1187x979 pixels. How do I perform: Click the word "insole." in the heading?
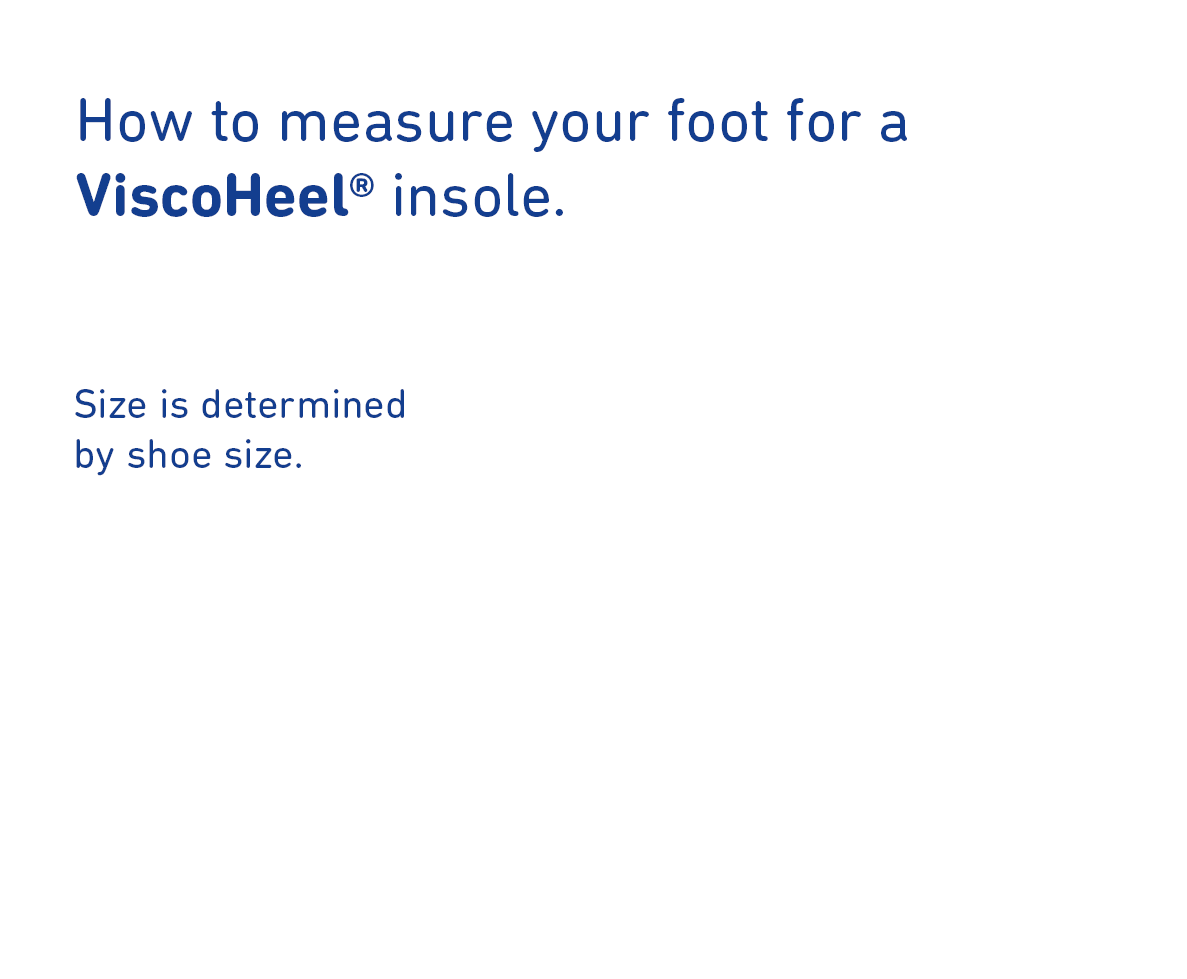pos(479,196)
